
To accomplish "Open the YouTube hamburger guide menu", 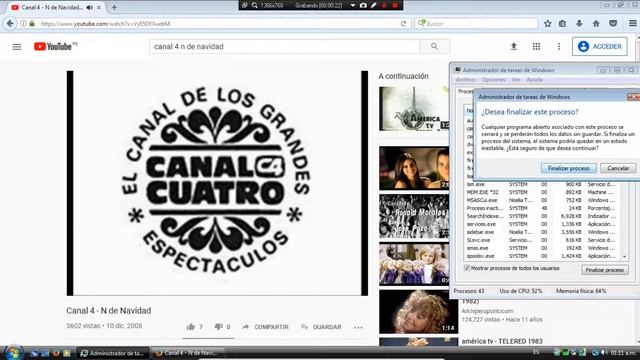I will [17, 47].
